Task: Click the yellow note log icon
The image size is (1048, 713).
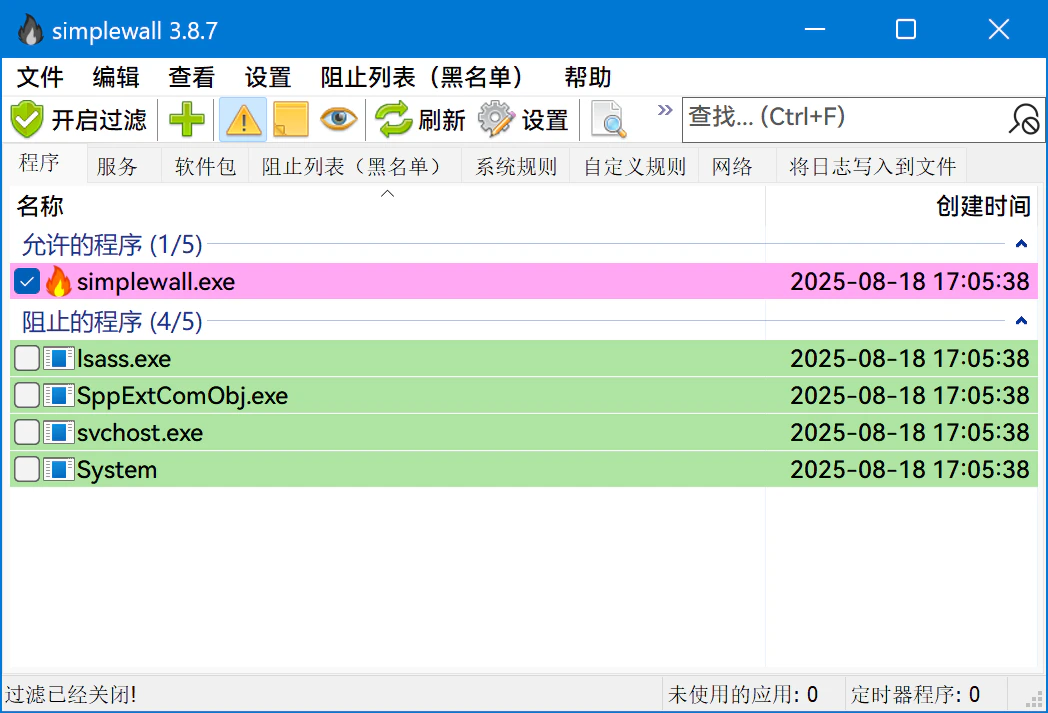Action: pyautogui.click(x=291, y=120)
